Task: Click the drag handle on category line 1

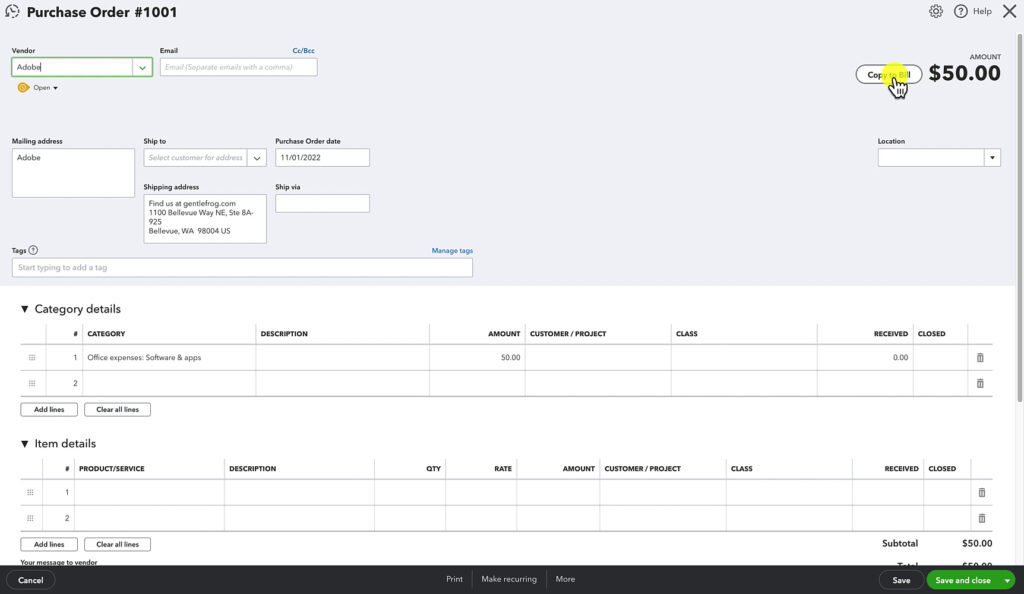Action: (x=31, y=357)
